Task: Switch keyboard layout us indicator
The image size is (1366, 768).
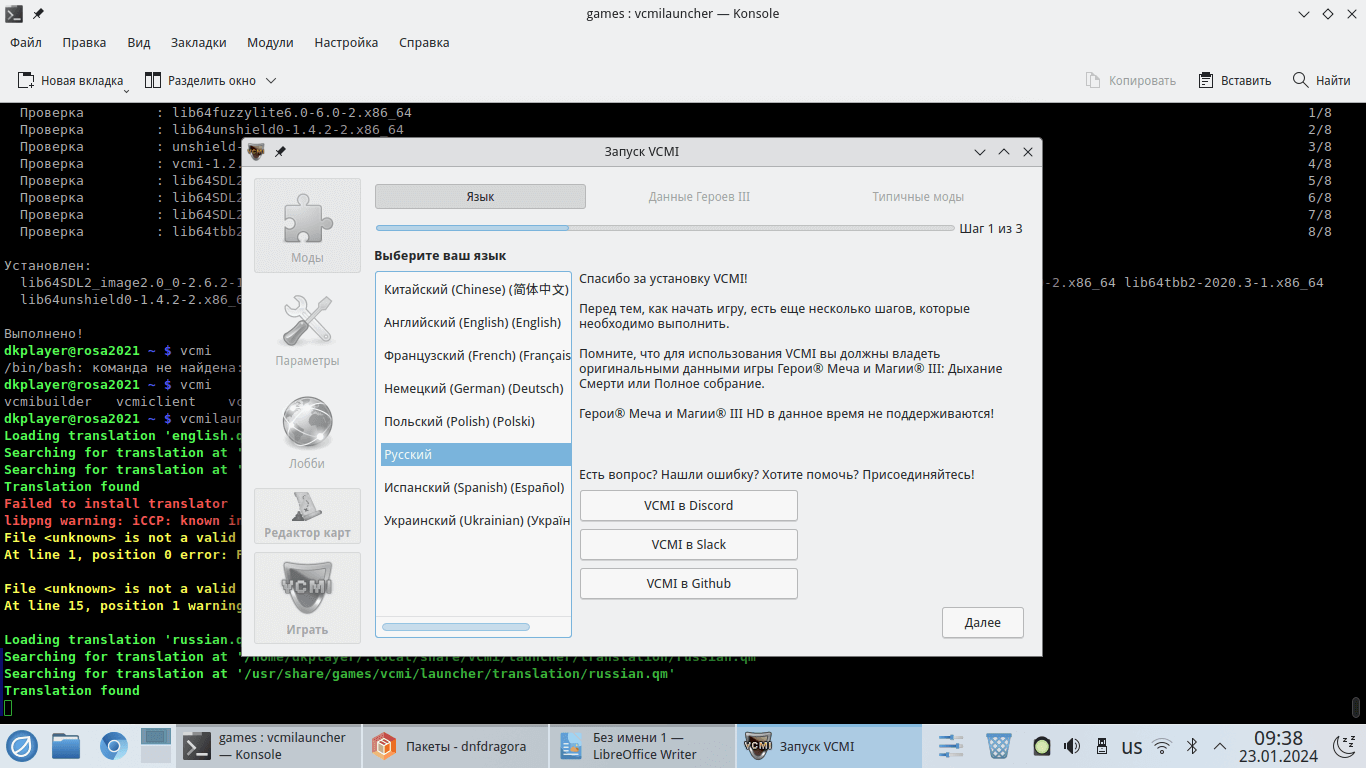Action: pos(1132,746)
